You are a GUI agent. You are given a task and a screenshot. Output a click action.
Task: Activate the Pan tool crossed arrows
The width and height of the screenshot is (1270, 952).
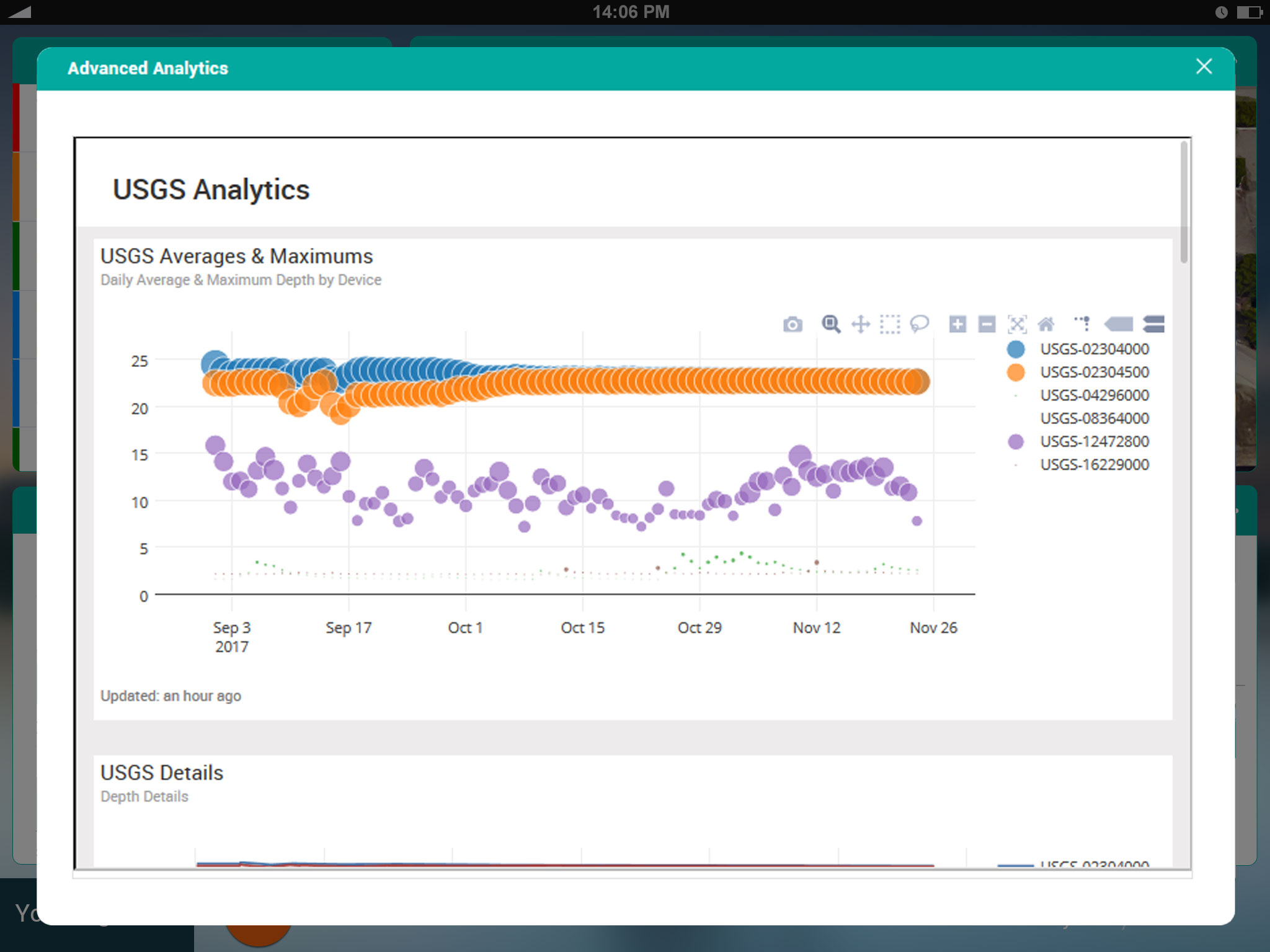pyautogui.click(x=861, y=324)
